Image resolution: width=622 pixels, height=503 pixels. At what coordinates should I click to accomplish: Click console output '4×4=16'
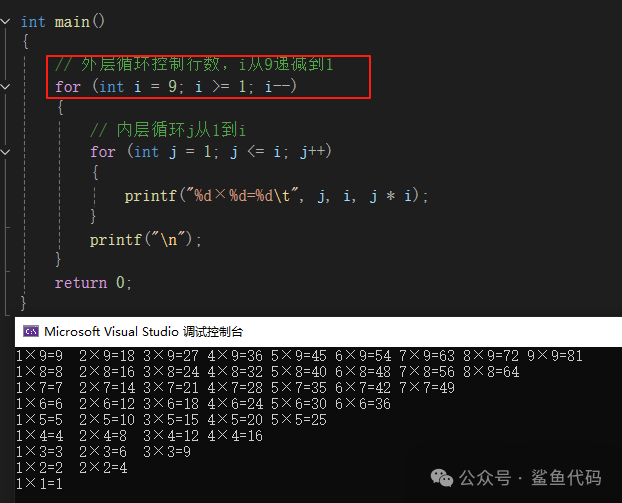[235, 436]
